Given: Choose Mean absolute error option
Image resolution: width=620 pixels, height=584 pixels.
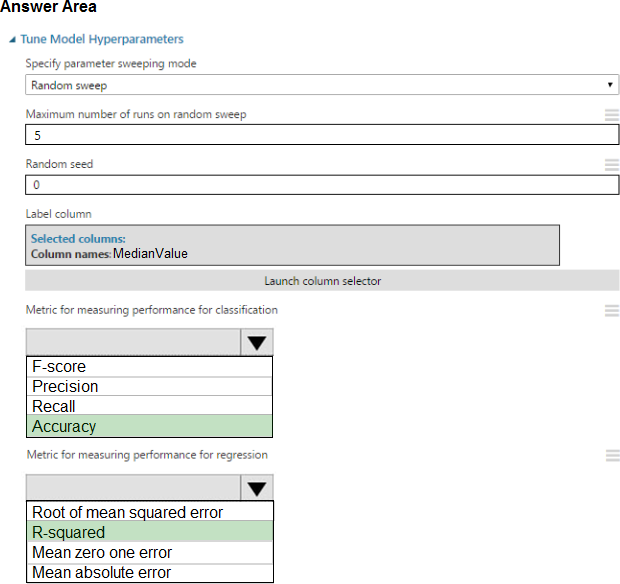Looking at the screenshot, I should (x=149, y=573).
